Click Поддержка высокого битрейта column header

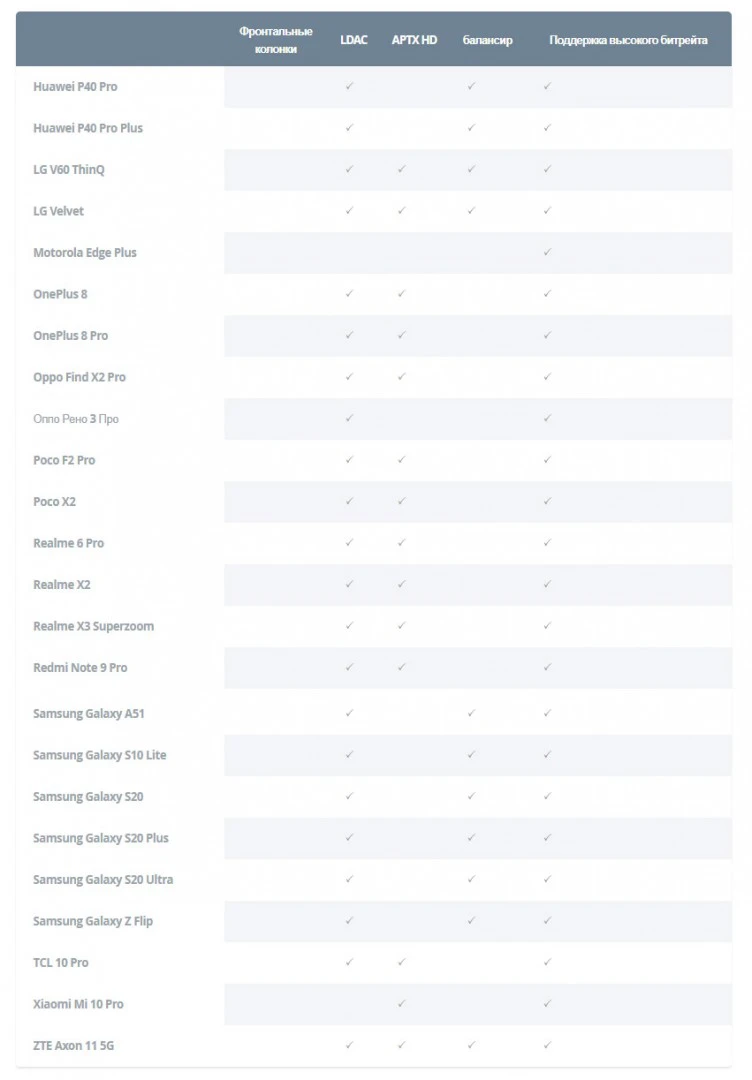pos(628,41)
